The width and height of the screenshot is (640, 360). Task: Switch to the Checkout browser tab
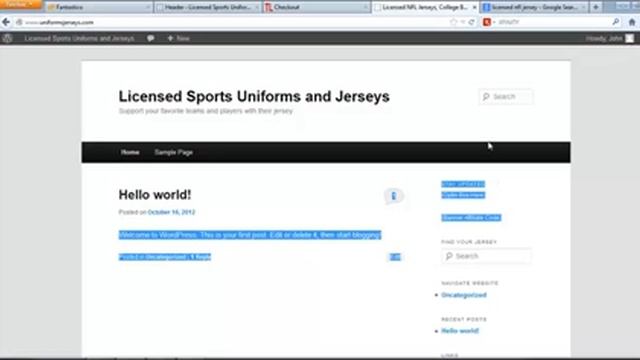pos(316,7)
